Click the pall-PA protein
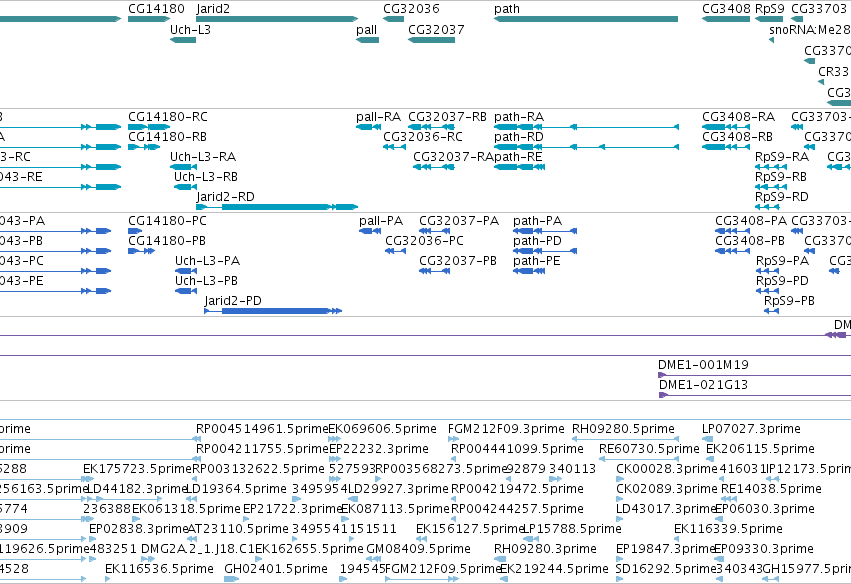Screen dimensions: 851x584 (381, 221)
